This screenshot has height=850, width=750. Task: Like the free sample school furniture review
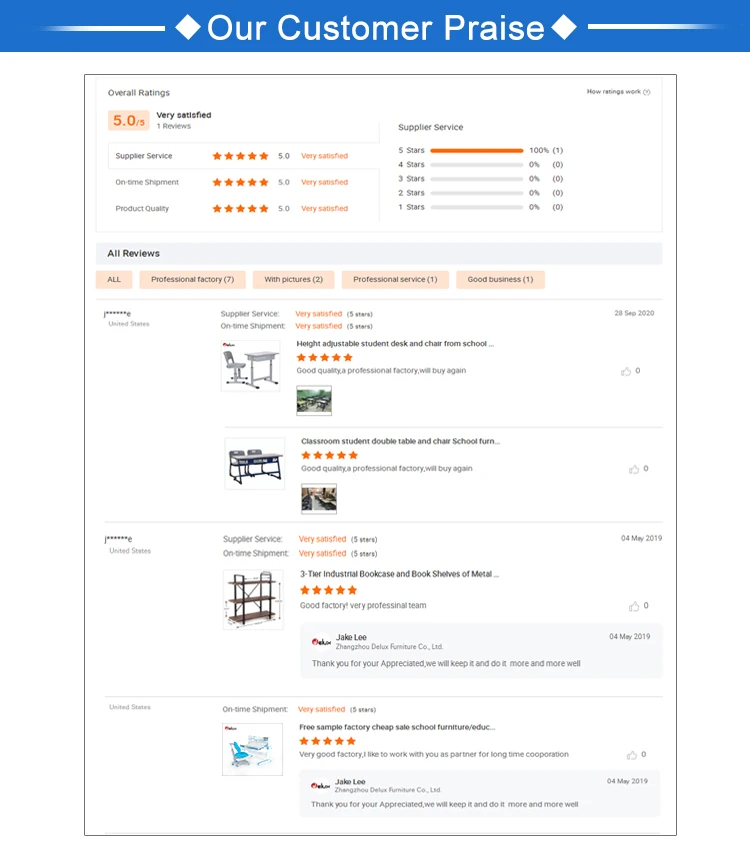pos(631,755)
